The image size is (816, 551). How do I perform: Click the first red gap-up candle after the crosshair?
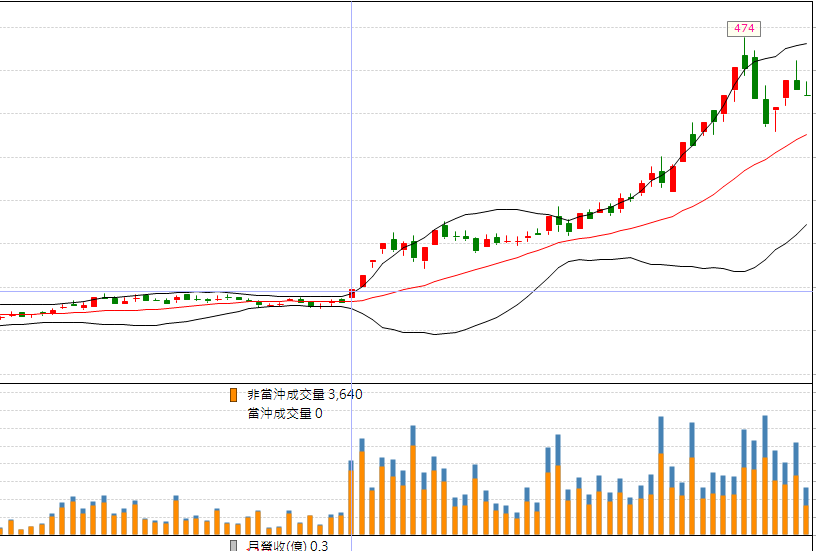(362, 281)
